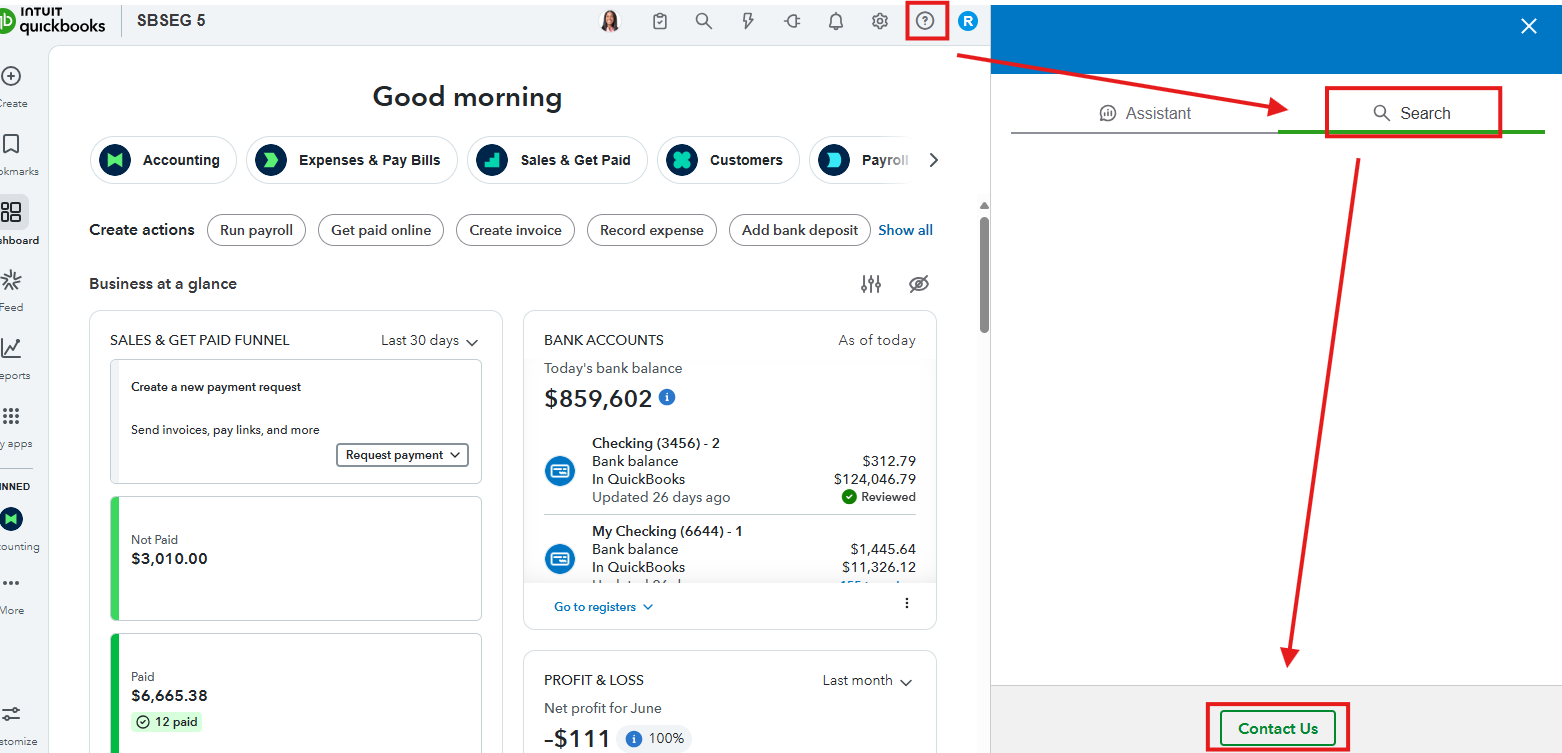
Task: Click the dashboard vertical scrollbar
Action: pyautogui.click(x=984, y=275)
